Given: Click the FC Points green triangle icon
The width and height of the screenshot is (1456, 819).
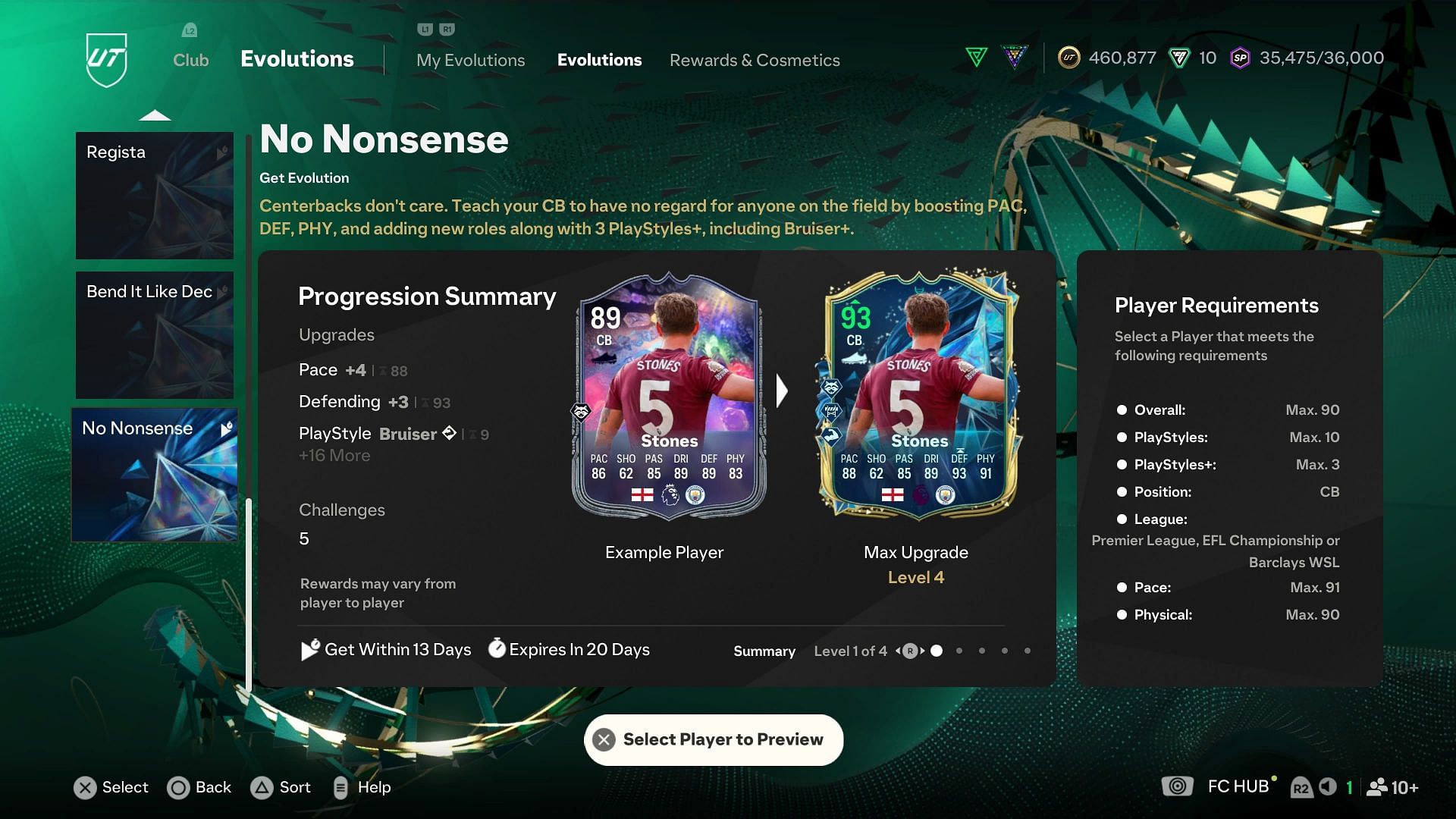Looking at the screenshot, I should 1179,58.
